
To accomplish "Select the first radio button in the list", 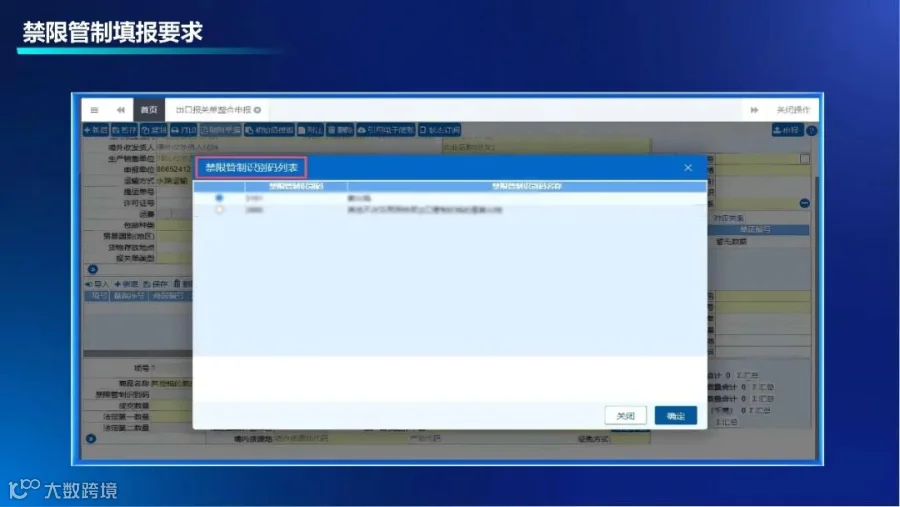I will 219,198.
